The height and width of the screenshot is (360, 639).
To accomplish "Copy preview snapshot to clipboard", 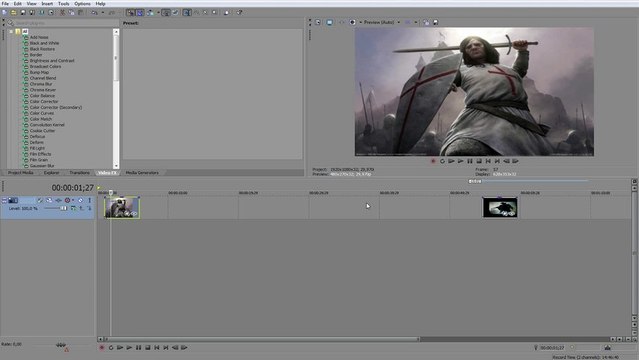I will 426,22.
